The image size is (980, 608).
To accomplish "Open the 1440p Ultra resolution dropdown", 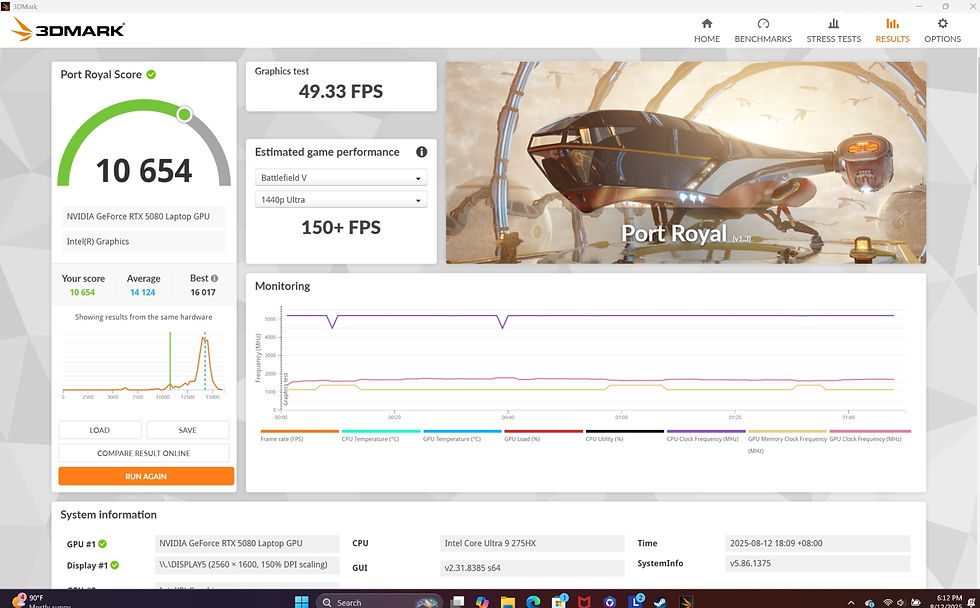I will pos(341,200).
